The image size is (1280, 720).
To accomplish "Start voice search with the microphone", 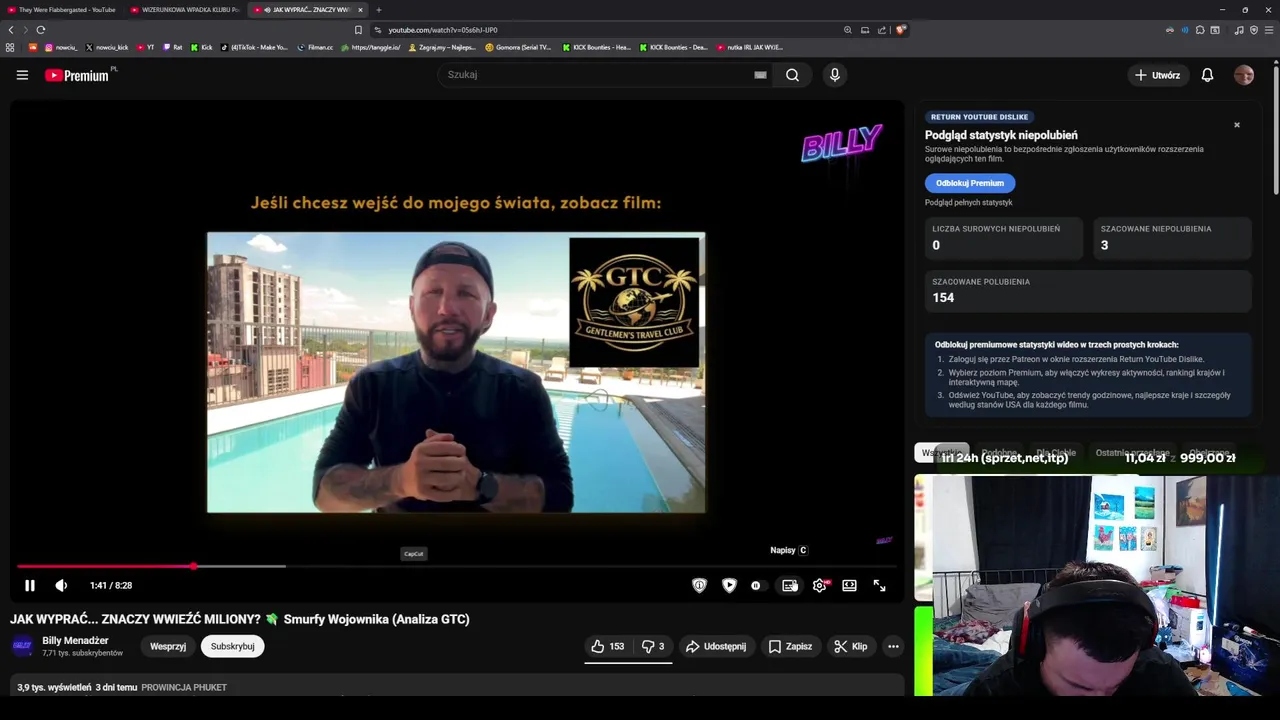I will 834,75.
